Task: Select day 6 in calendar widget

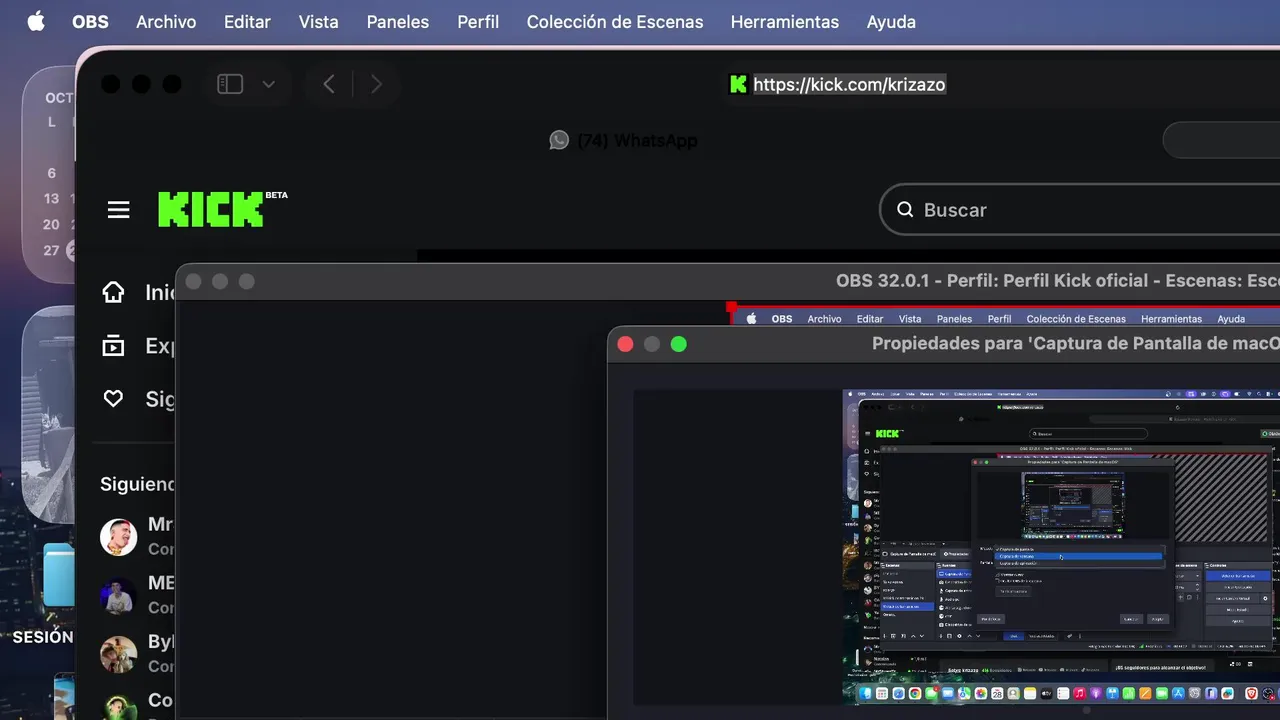Action: tap(52, 172)
